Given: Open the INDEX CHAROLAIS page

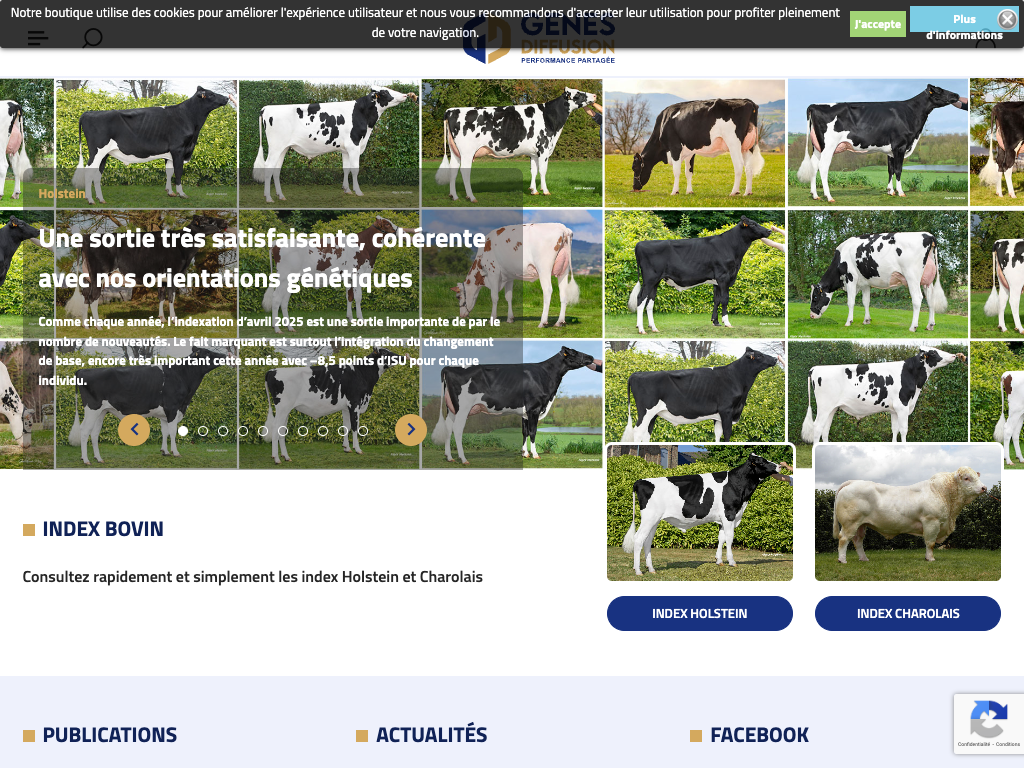Looking at the screenshot, I should click(908, 613).
